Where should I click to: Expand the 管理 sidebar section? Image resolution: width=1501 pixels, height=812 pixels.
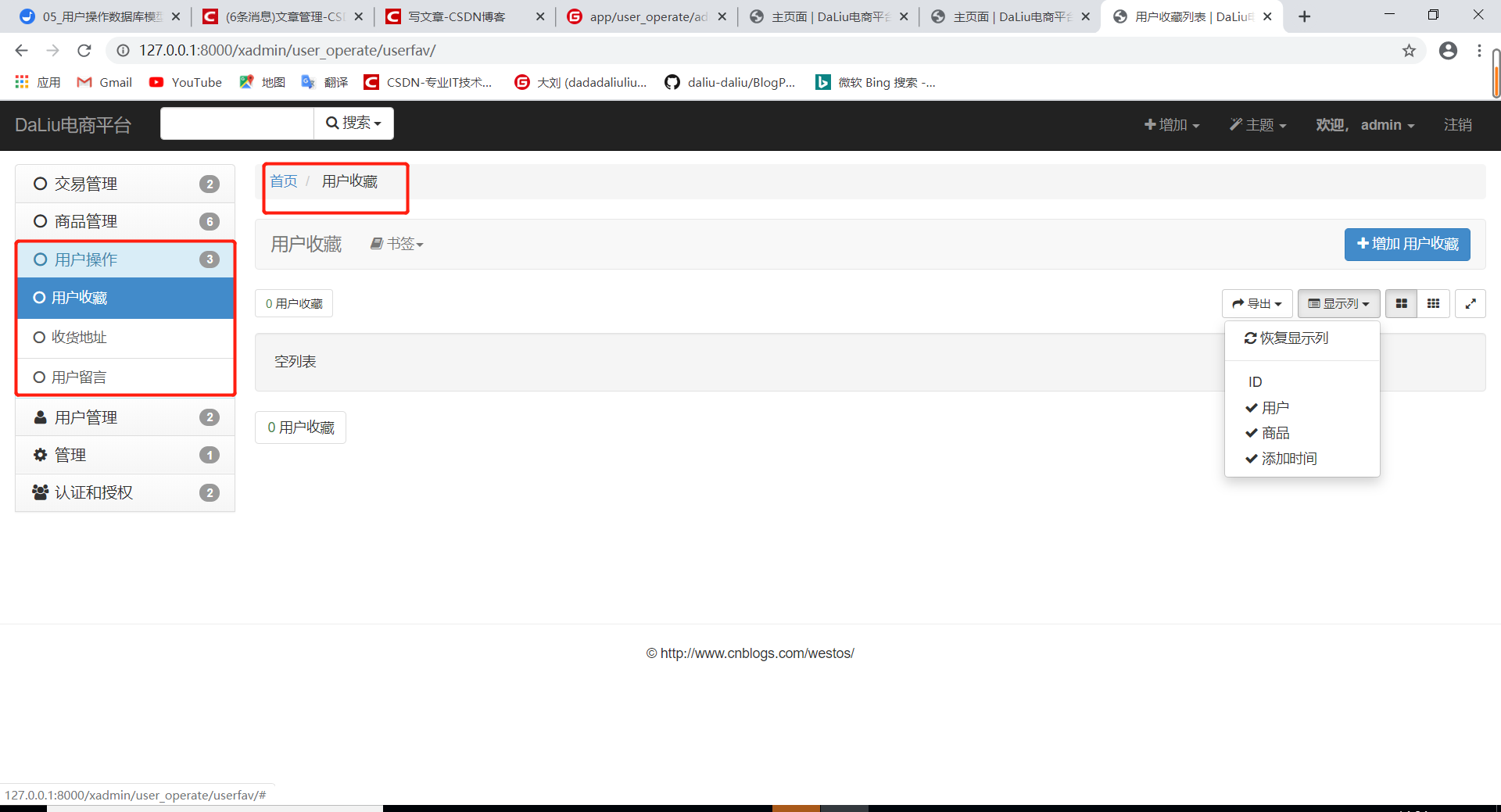(x=125, y=455)
